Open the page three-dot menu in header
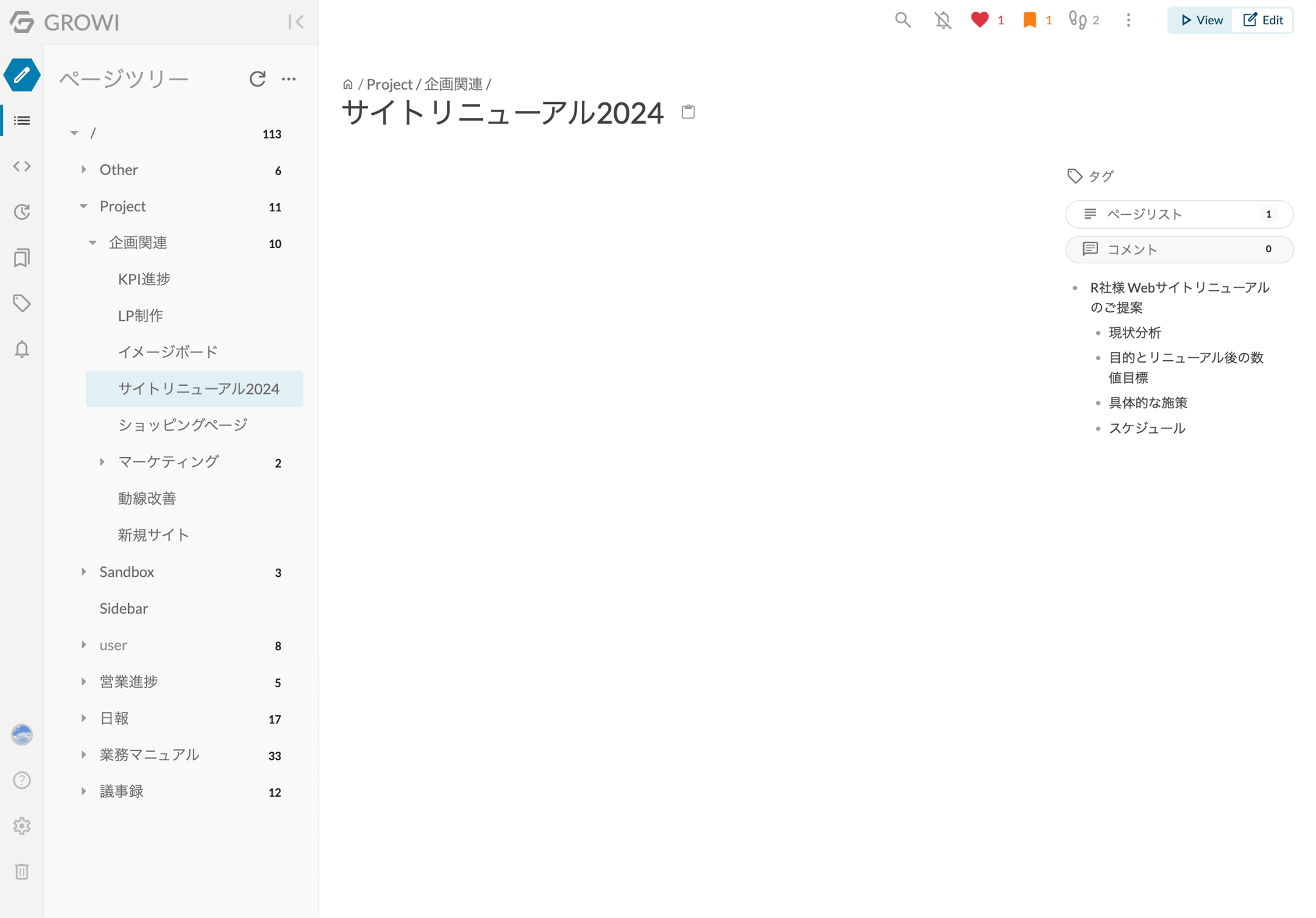This screenshot has height=918, width=1316. point(1128,20)
